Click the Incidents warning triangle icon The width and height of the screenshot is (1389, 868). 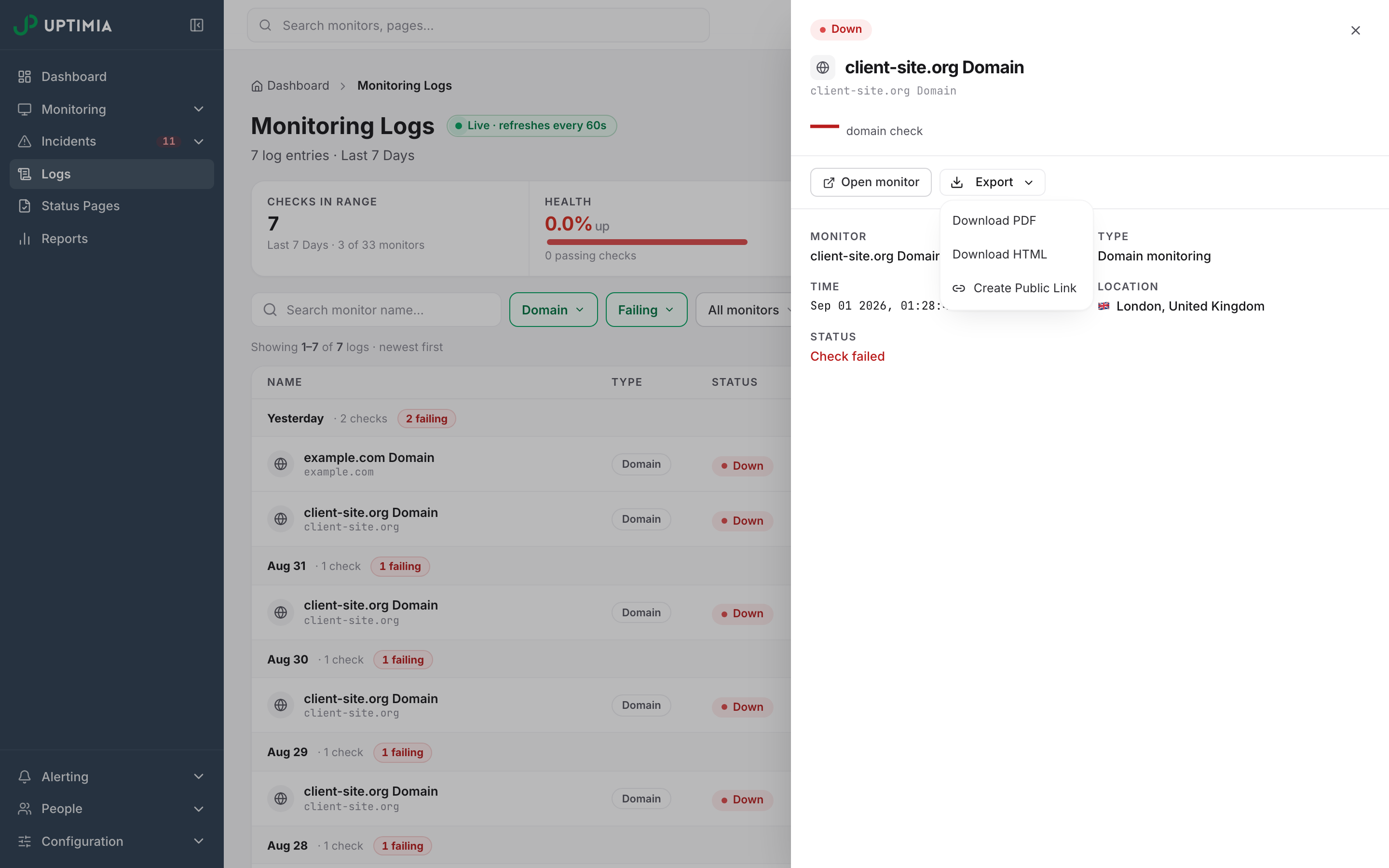pos(24,141)
